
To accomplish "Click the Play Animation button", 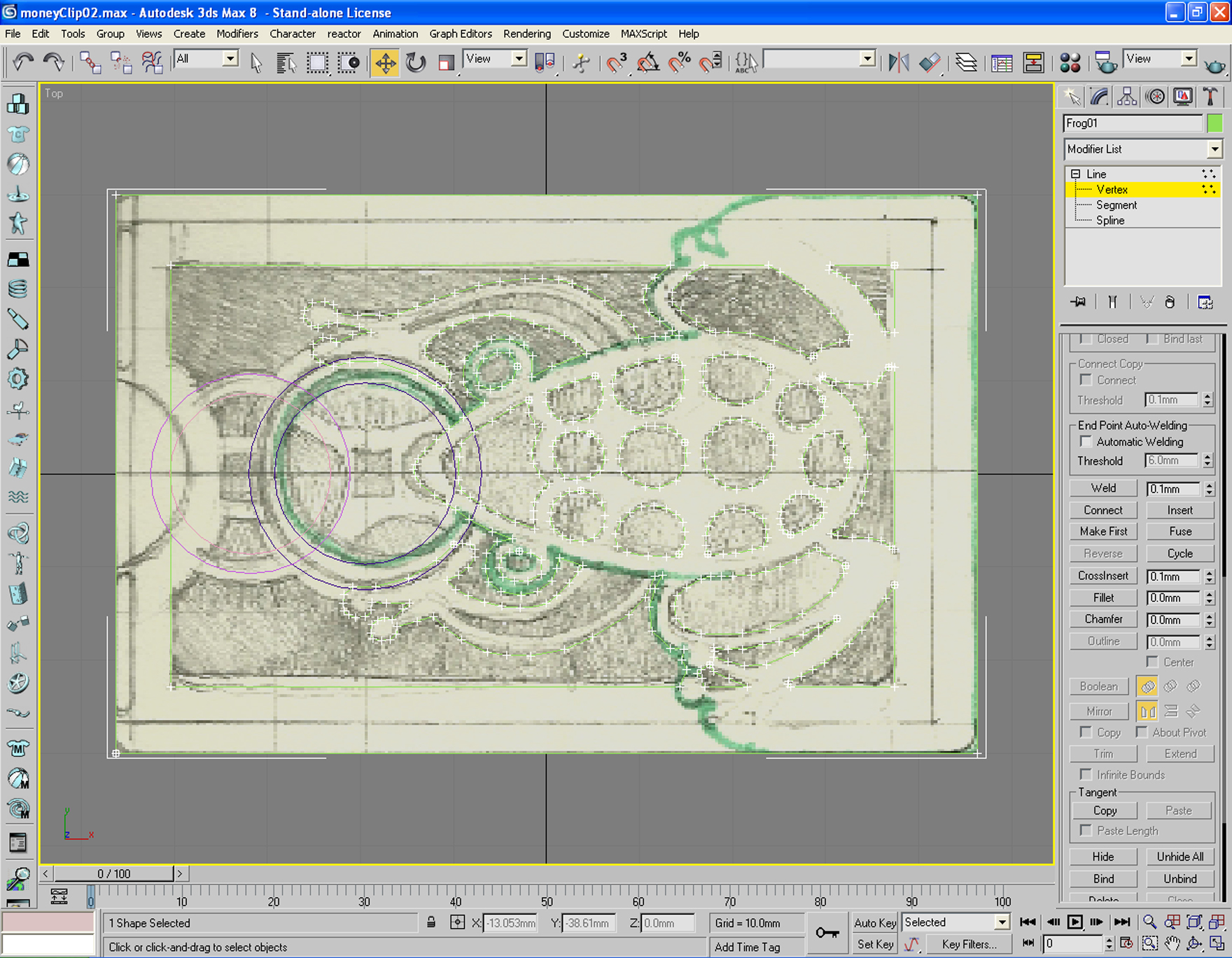I will click(1075, 922).
